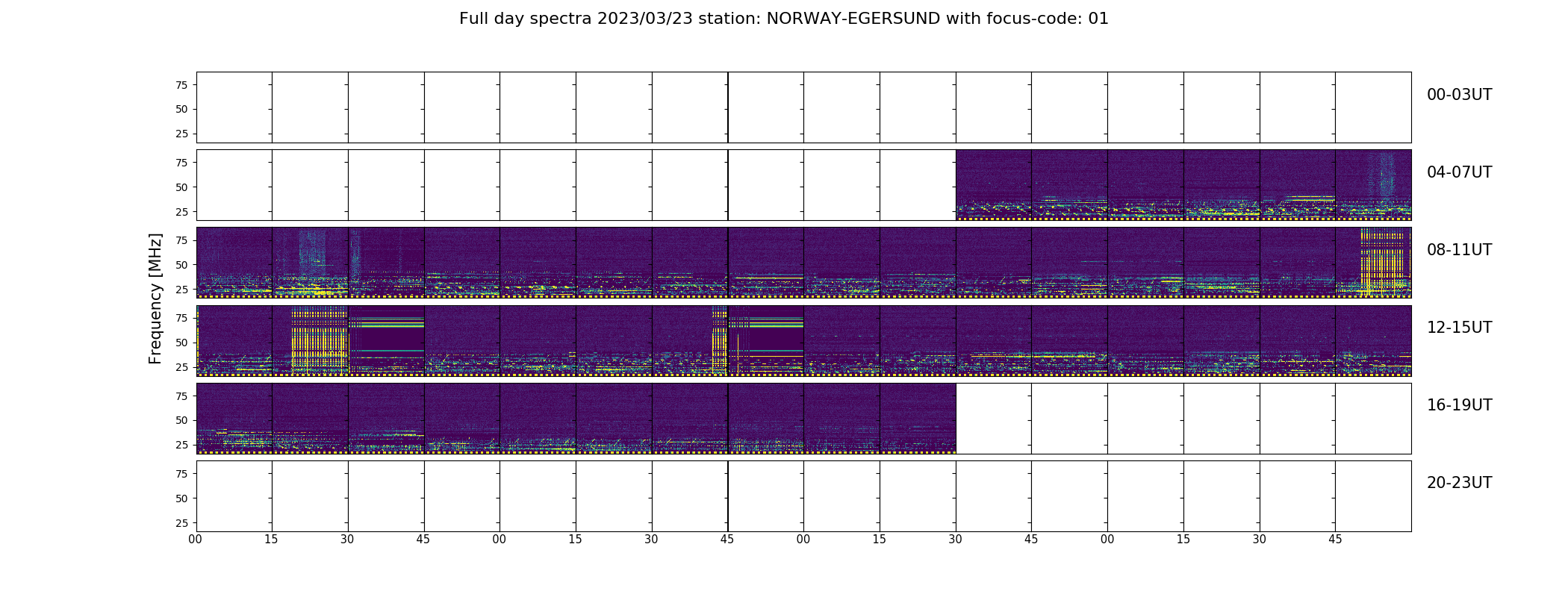
Task: Click the wide yellow-striped panel in 12-15UT row
Action: pos(311,340)
